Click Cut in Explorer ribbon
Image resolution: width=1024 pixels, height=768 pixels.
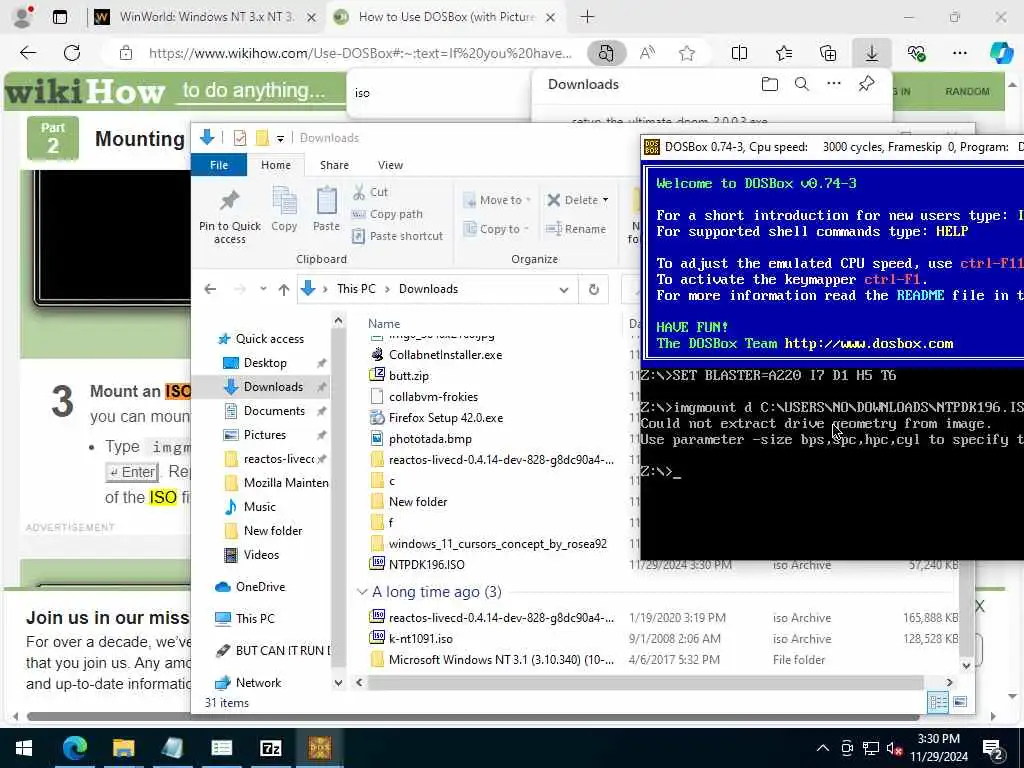pyautogui.click(x=370, y=192)
